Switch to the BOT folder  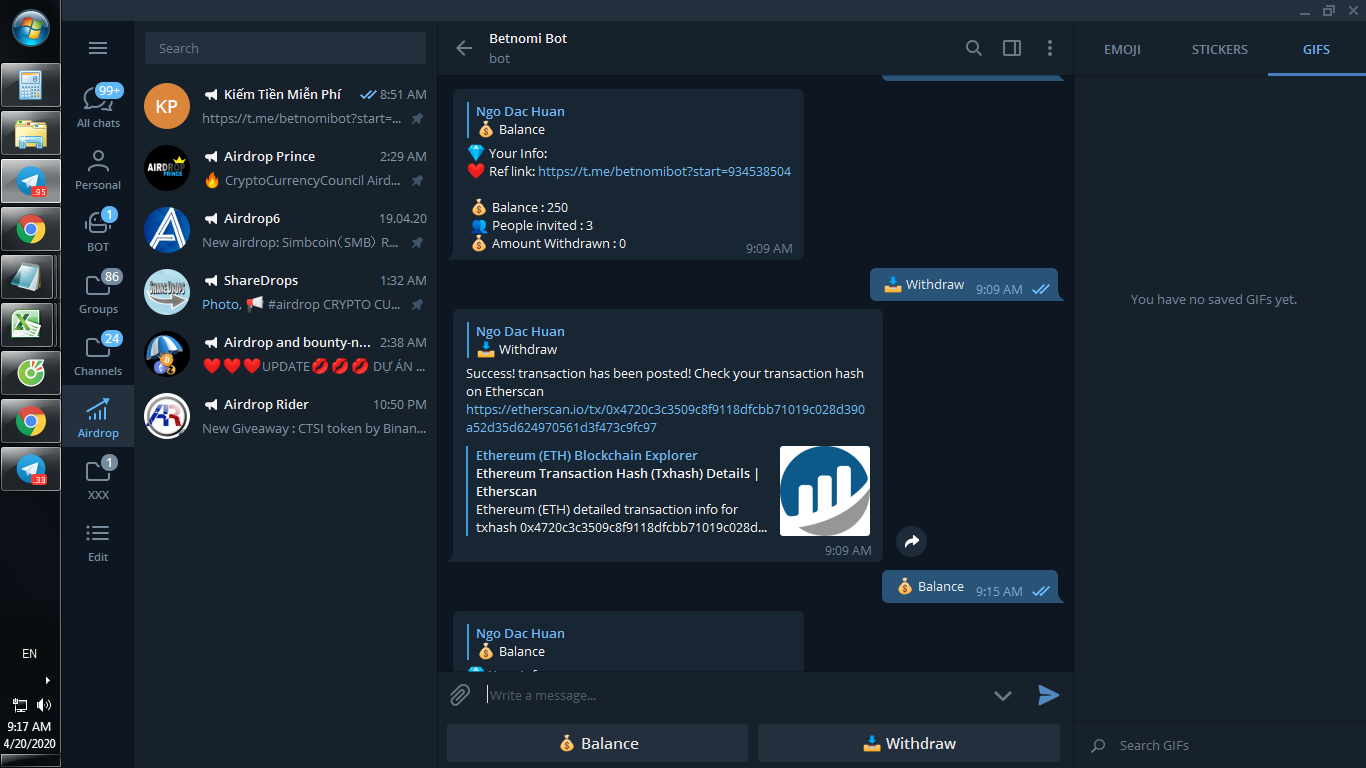[x=98, y=231]
